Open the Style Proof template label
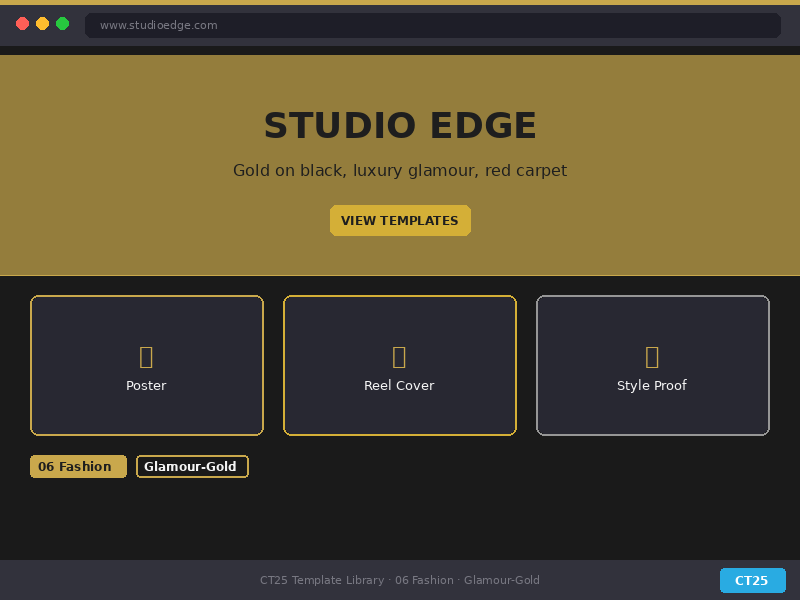The height and width of the screenshot is (600, 800). tap(652, 386)
